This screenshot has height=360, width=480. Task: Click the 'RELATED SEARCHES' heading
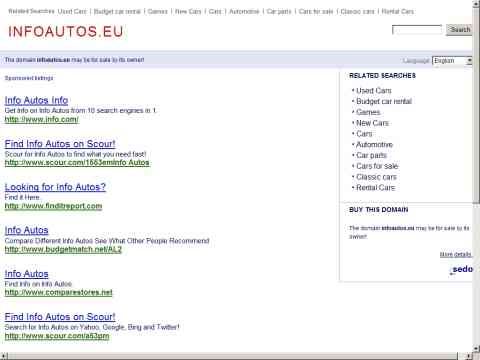(382, 76)
